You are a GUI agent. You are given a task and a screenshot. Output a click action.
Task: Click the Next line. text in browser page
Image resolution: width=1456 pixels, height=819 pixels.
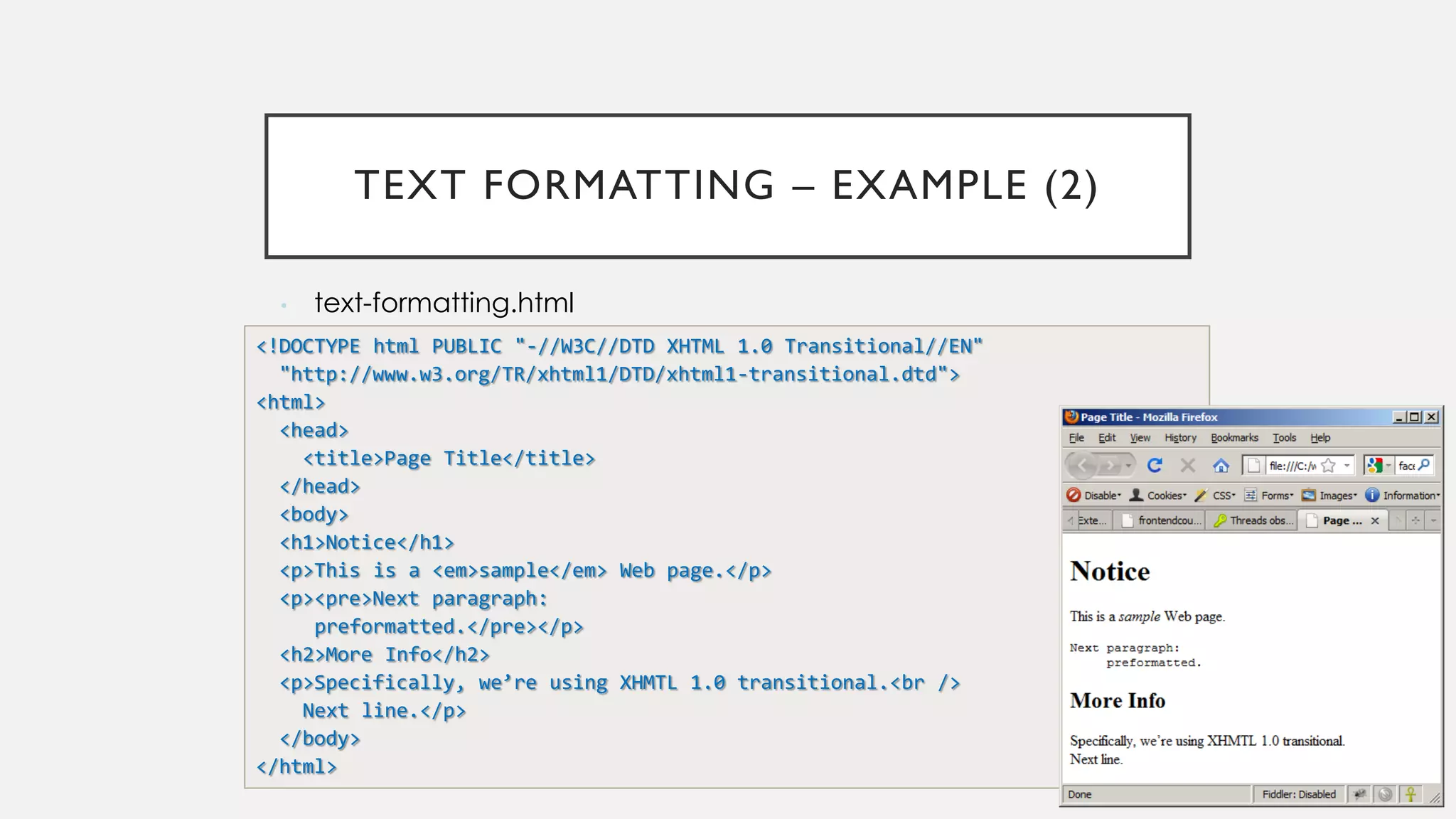click(x=1096, y=759)
